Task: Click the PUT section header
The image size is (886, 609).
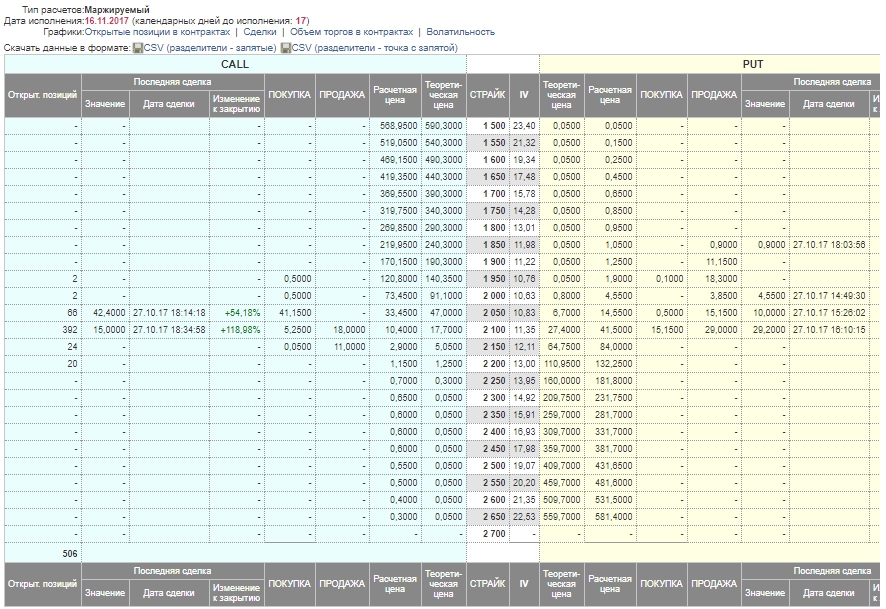Action: click(710, 64)
